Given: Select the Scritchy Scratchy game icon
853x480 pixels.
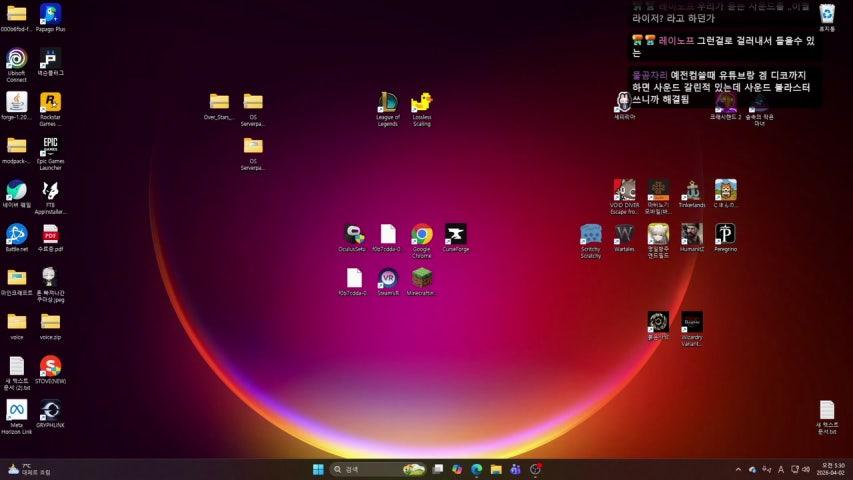Looking at the screenshot, I should [x=591, y=234].
